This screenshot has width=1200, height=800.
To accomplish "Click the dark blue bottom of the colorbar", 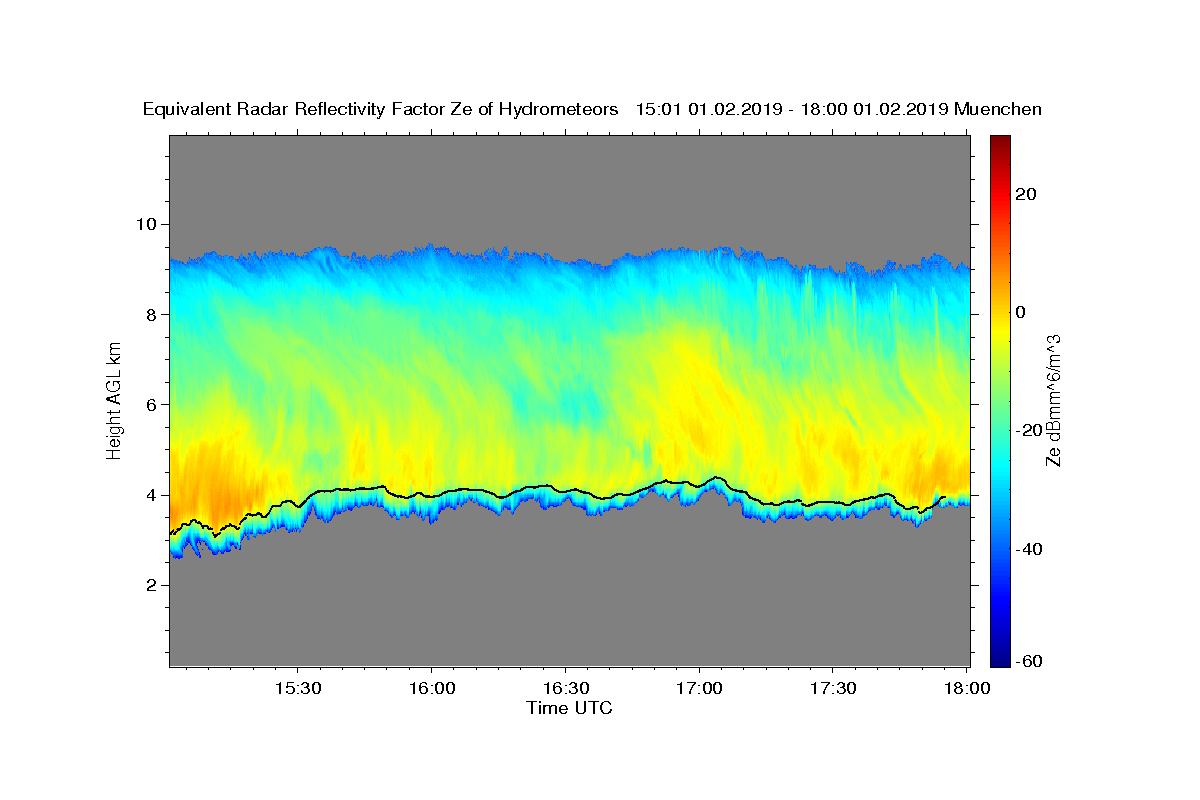I will (1001, 655).
